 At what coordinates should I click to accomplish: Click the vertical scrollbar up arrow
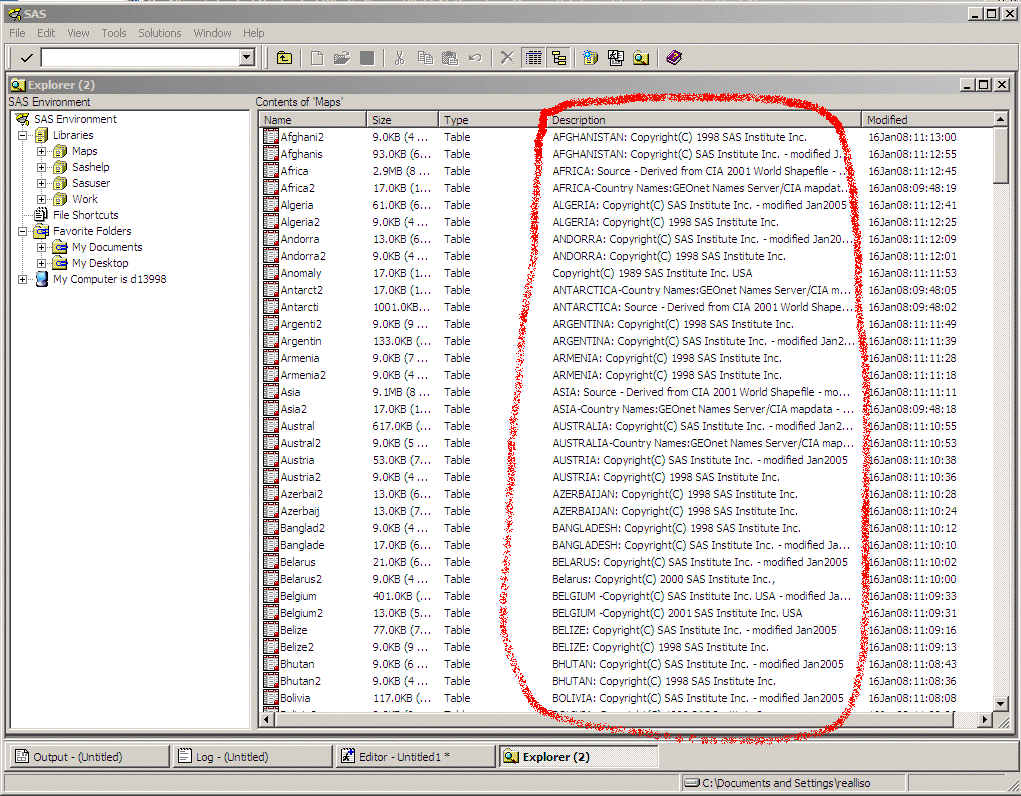[1001, 119]
